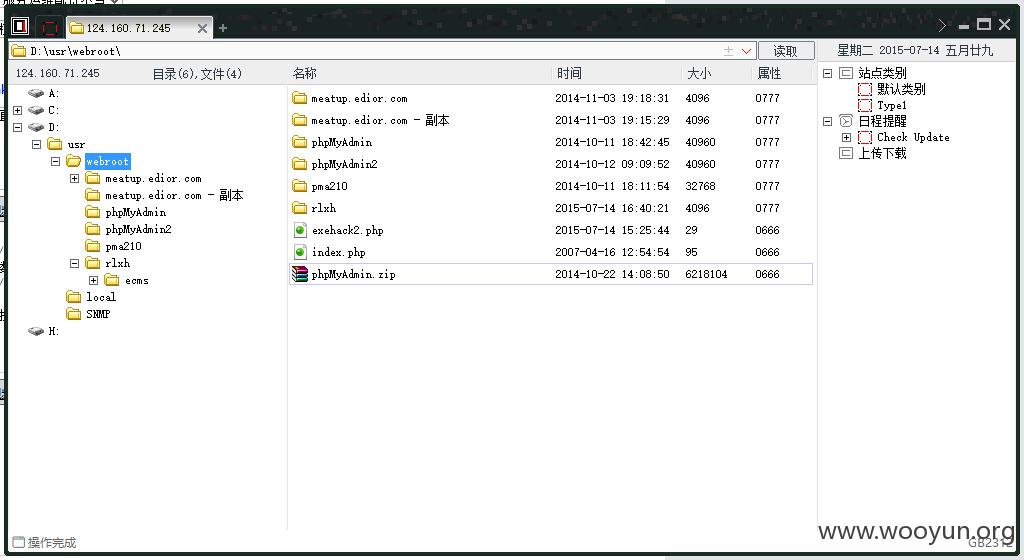Click the index.php file icon
This screenshot has width=1024, height=560.
[x=300, y=252]
